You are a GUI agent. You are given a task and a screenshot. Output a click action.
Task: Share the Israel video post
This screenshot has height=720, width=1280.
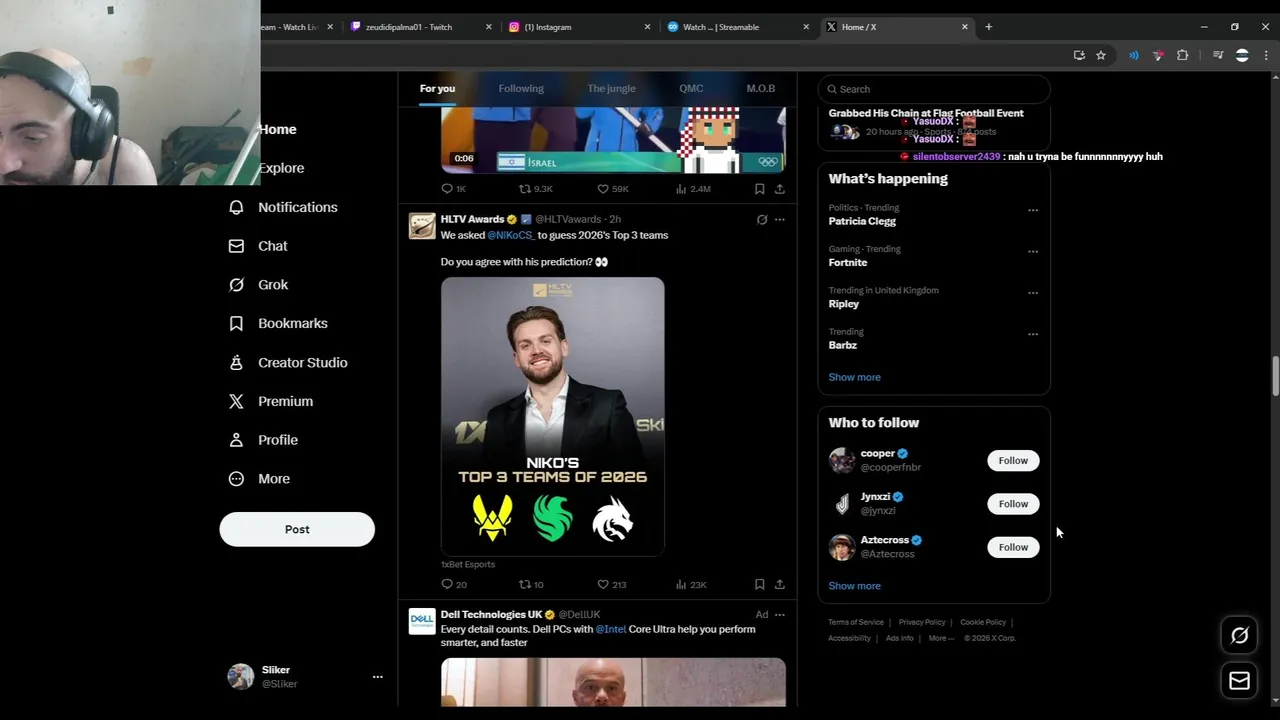[x=780, y=189]
